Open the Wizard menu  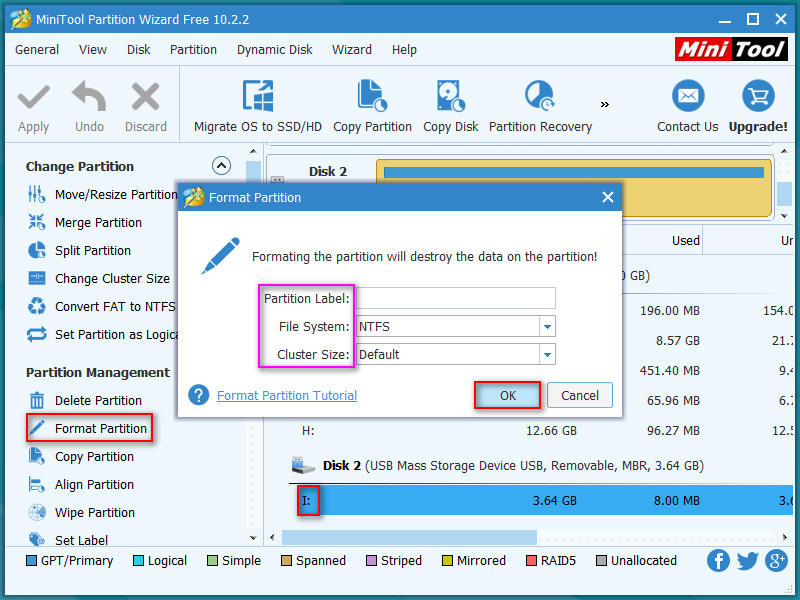pos(352,49)
